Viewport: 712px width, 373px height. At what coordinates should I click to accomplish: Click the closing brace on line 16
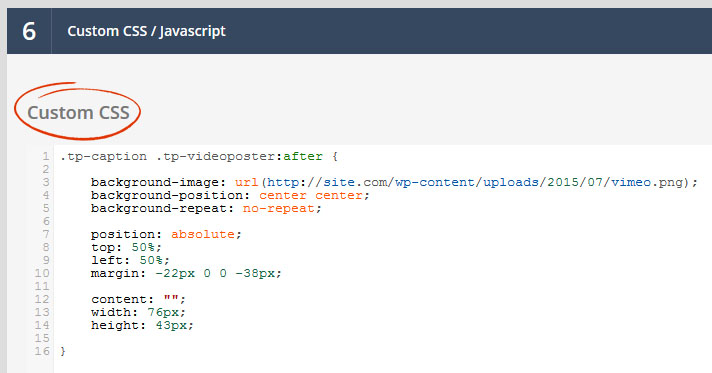63,351
